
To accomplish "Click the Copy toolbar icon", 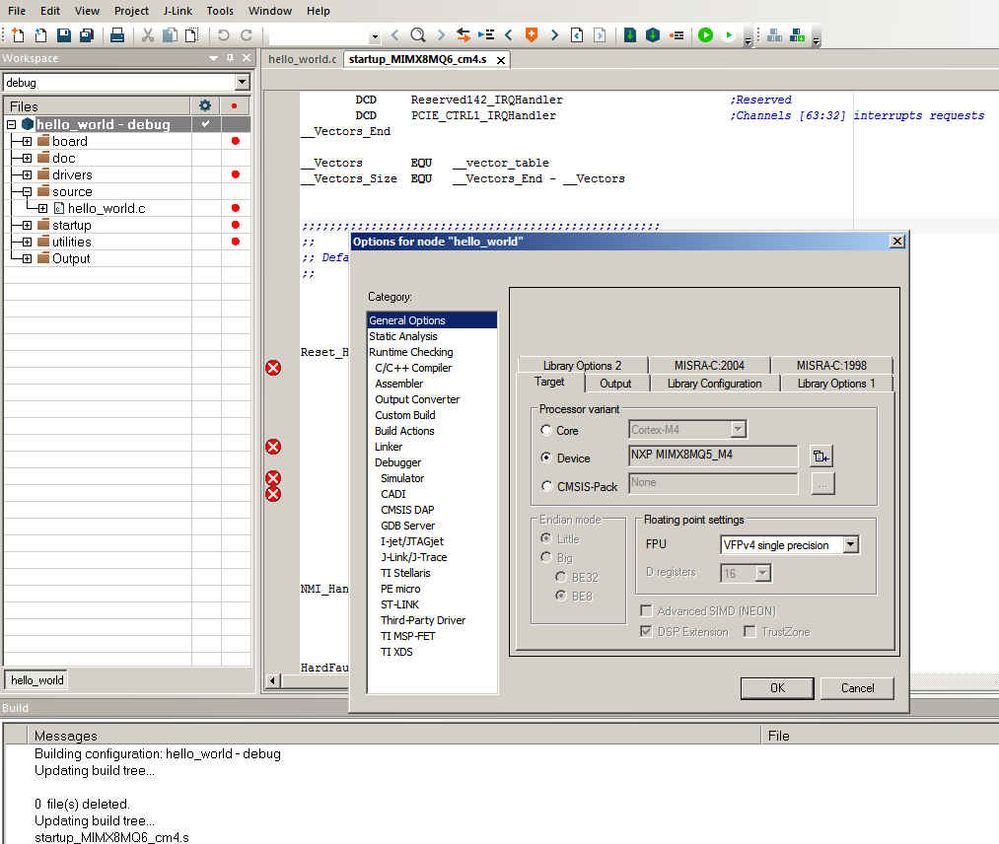I will (170, 35).
